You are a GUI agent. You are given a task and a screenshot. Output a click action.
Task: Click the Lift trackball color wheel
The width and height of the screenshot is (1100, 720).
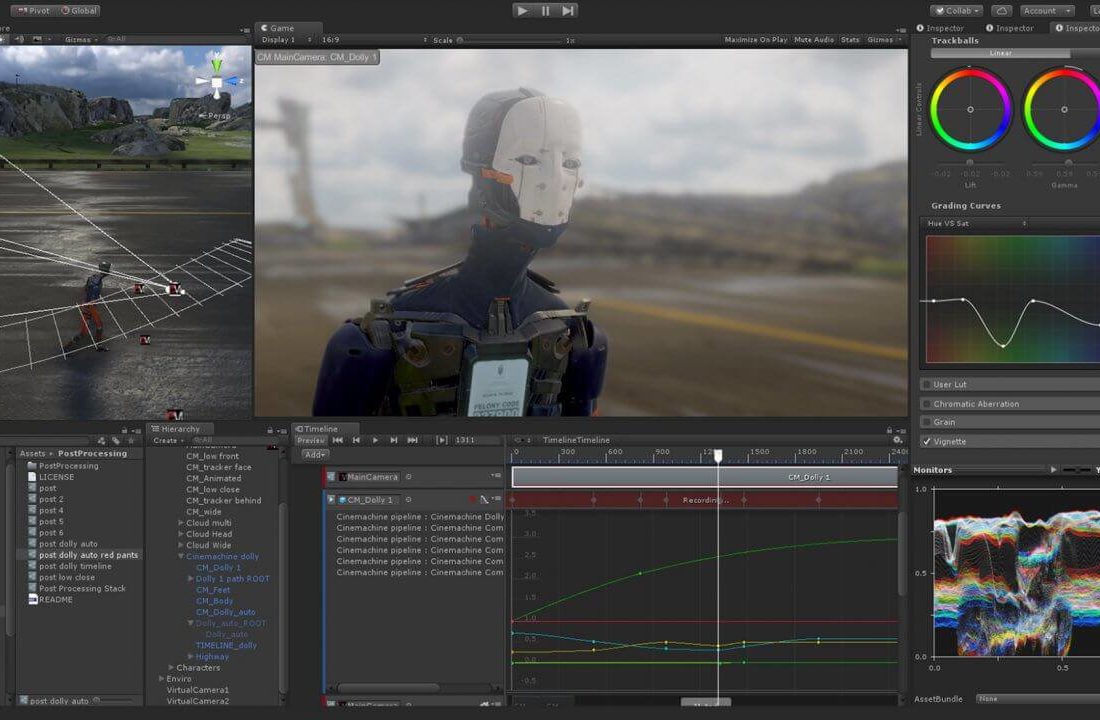tap(970, 109)
